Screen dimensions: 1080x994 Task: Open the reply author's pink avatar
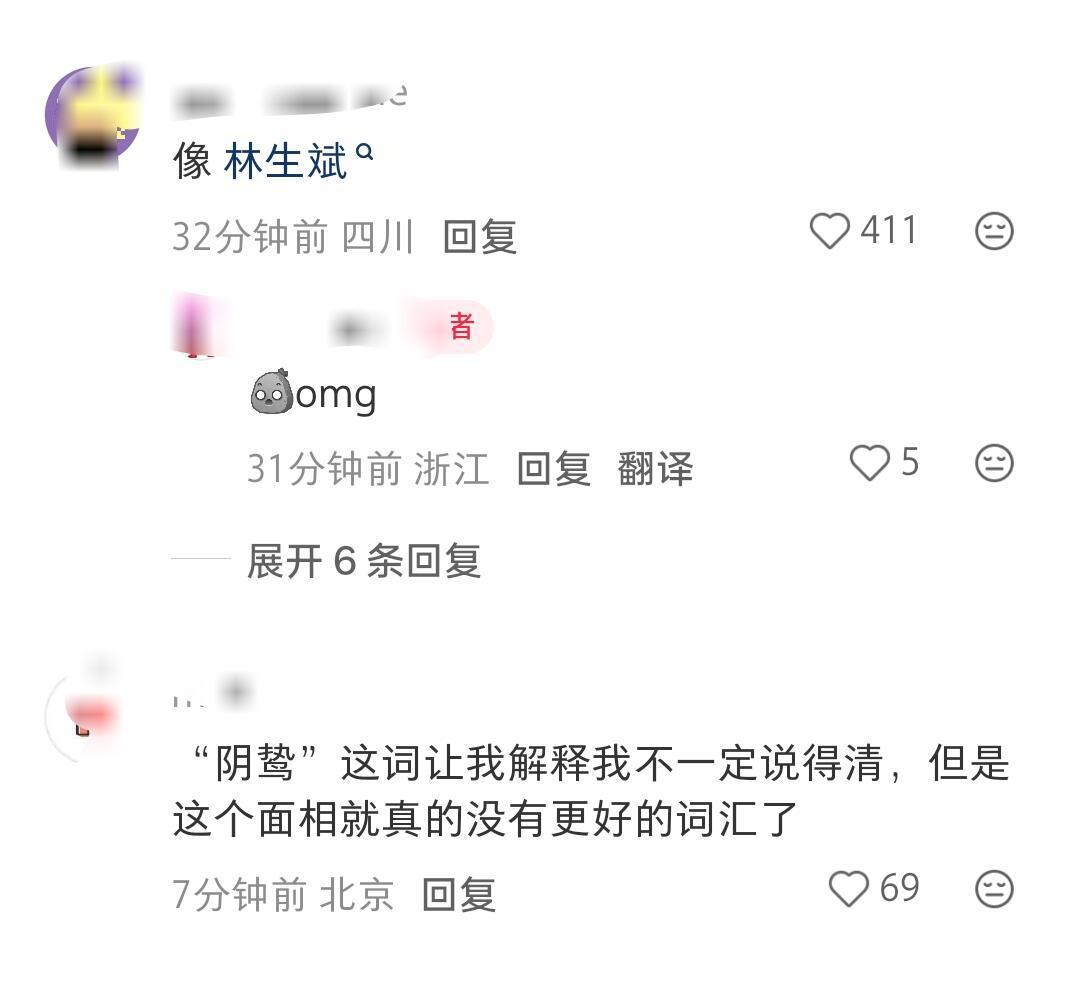point(198,325)
